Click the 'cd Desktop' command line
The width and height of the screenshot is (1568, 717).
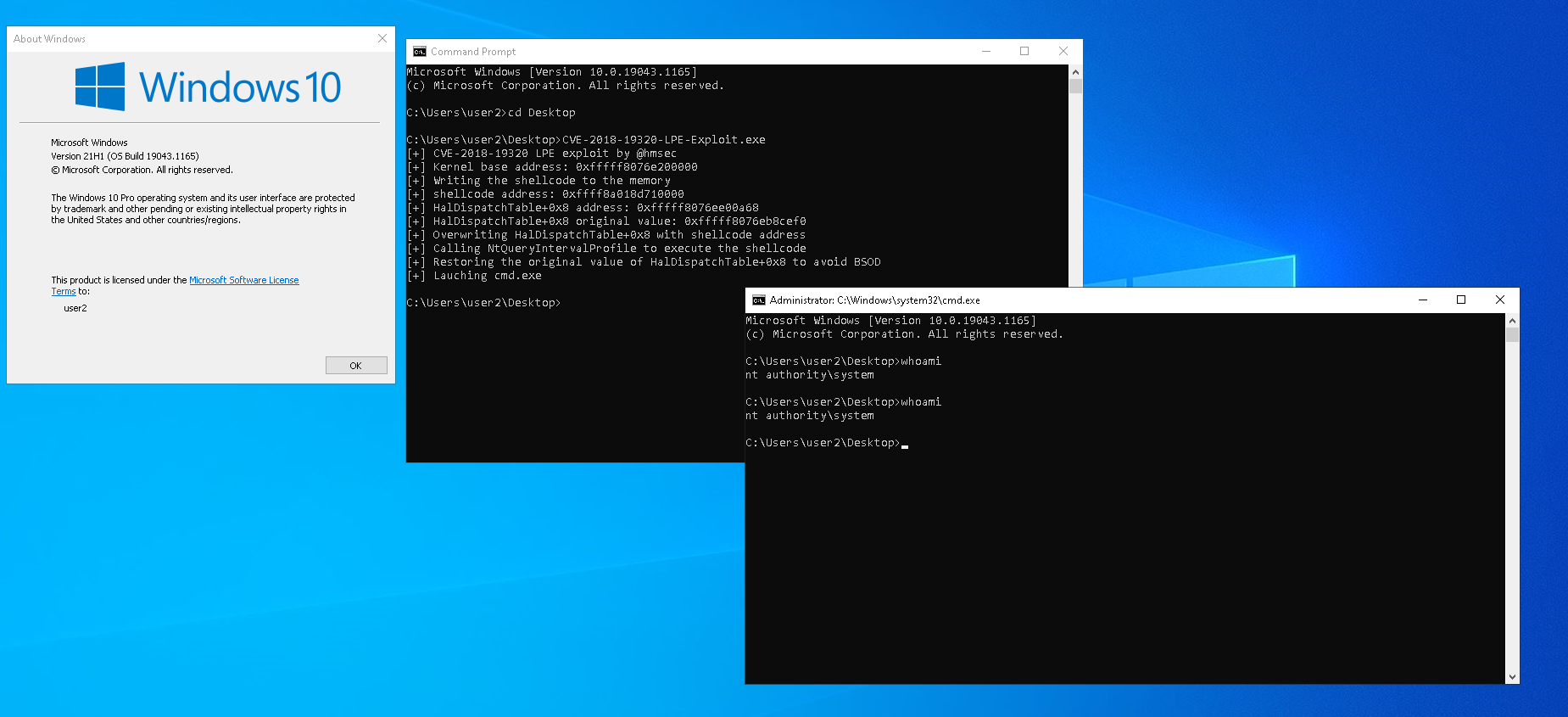491,113
